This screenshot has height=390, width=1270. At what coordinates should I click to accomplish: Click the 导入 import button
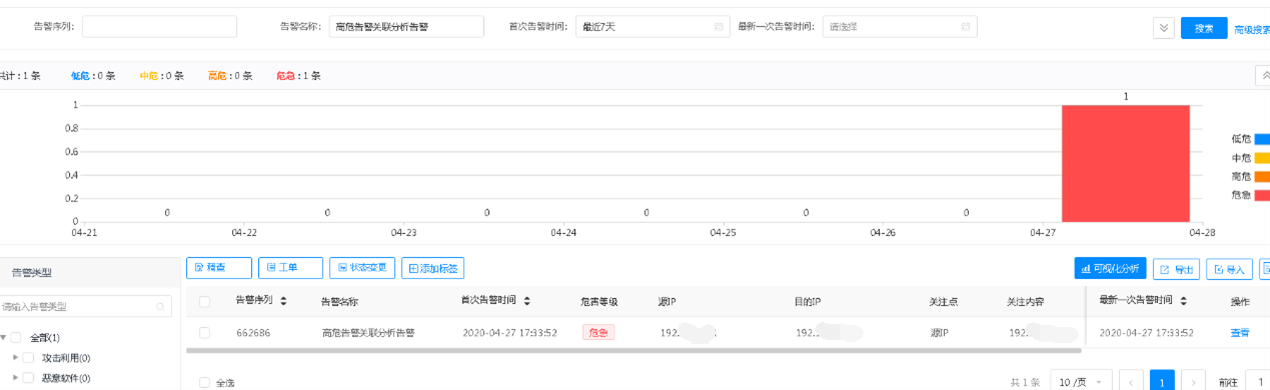point(1229,269)
